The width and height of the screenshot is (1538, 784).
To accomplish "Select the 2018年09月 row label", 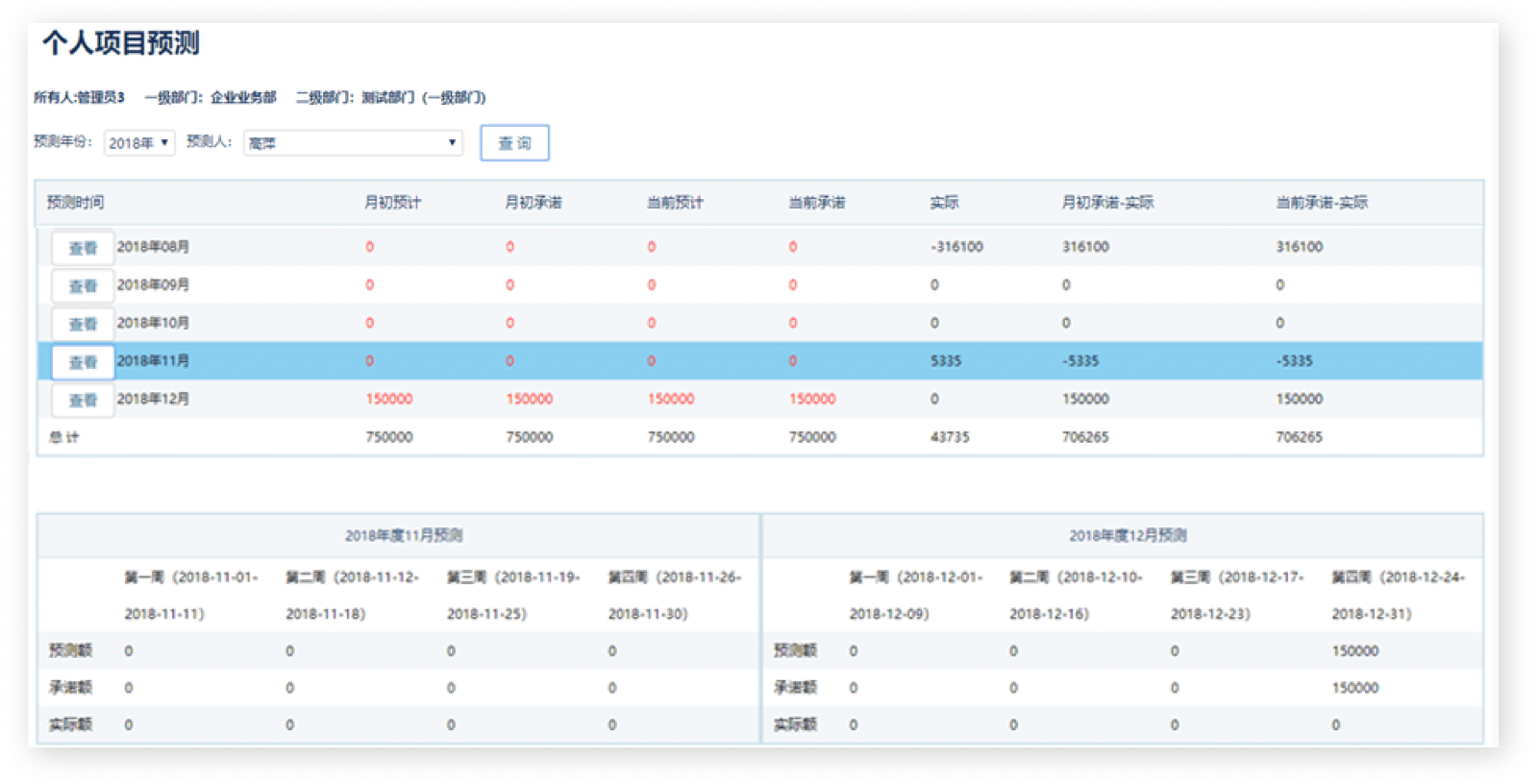I will coord(153,284).
